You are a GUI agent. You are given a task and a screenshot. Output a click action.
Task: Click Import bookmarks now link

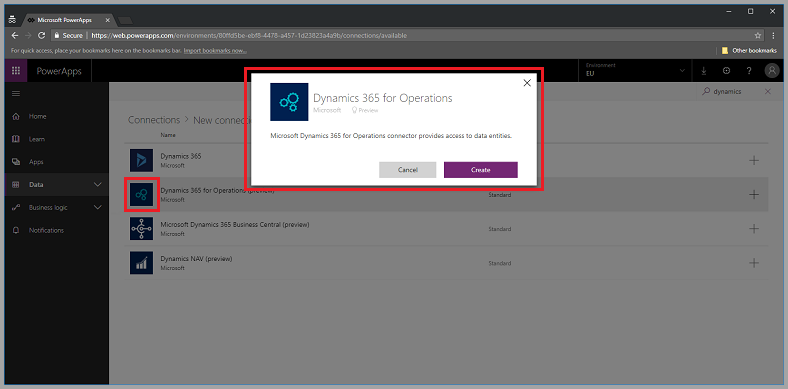215,51
